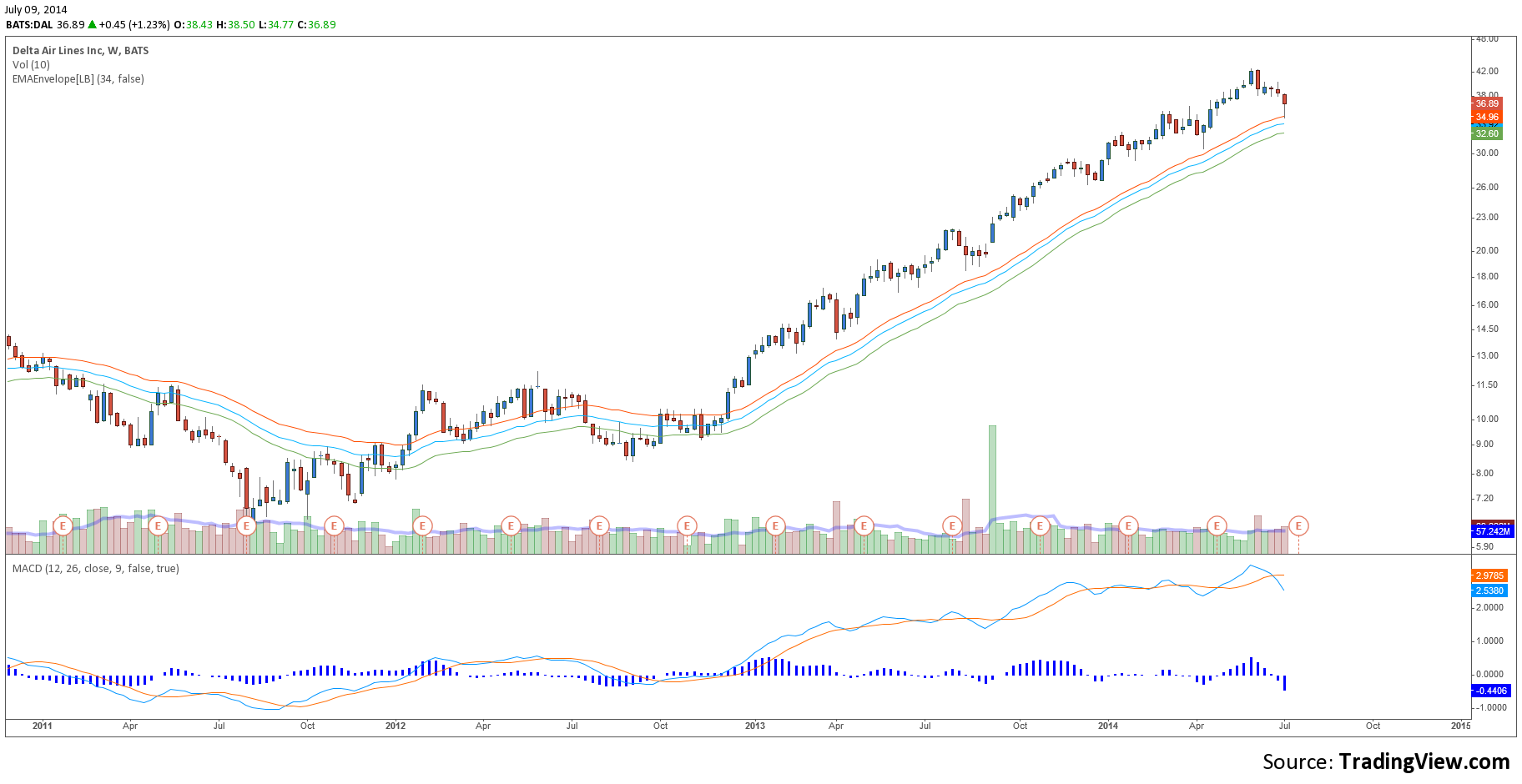Click the 2015 label on time axis
Image resolution: width=1522 pixels, height=784 pixels.
click(1461, 726)
